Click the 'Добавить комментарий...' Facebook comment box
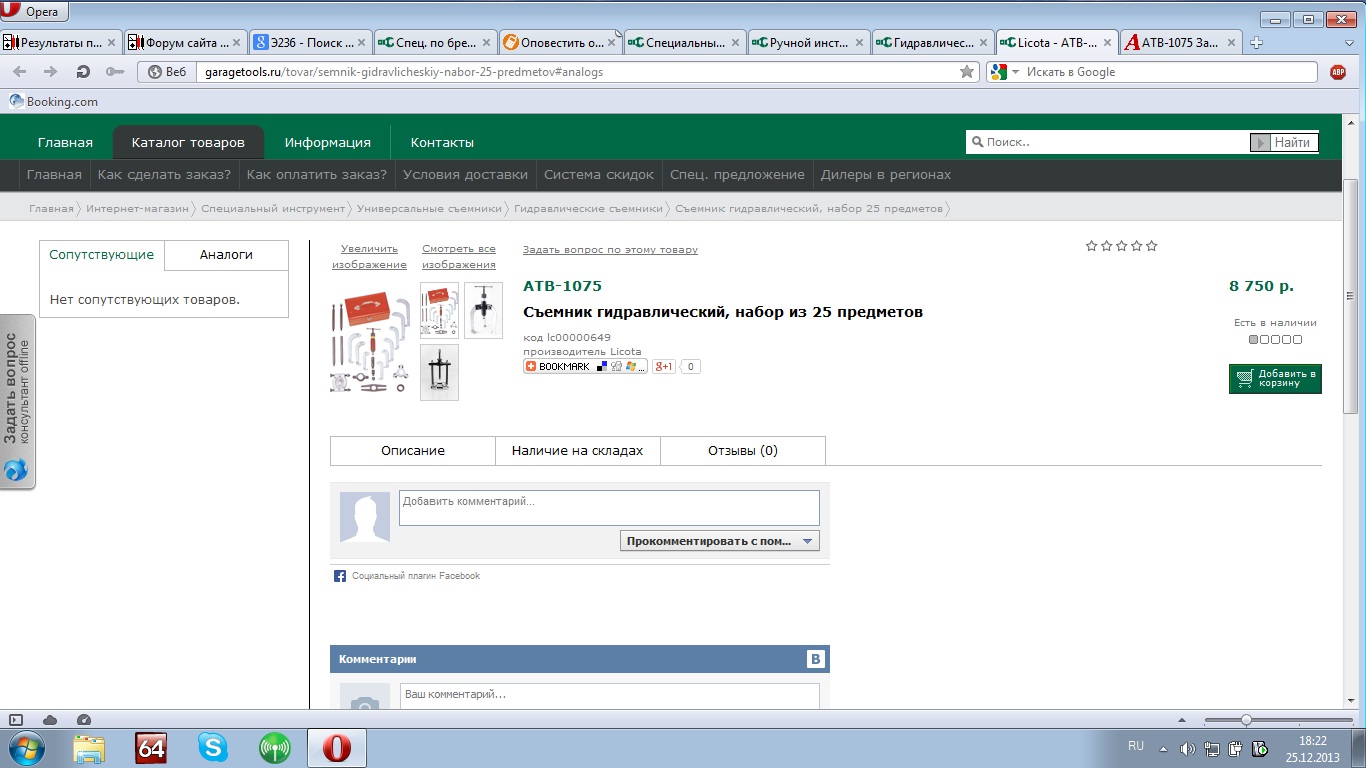Screen dimensions: 1366x768 [x=609, y=507]
